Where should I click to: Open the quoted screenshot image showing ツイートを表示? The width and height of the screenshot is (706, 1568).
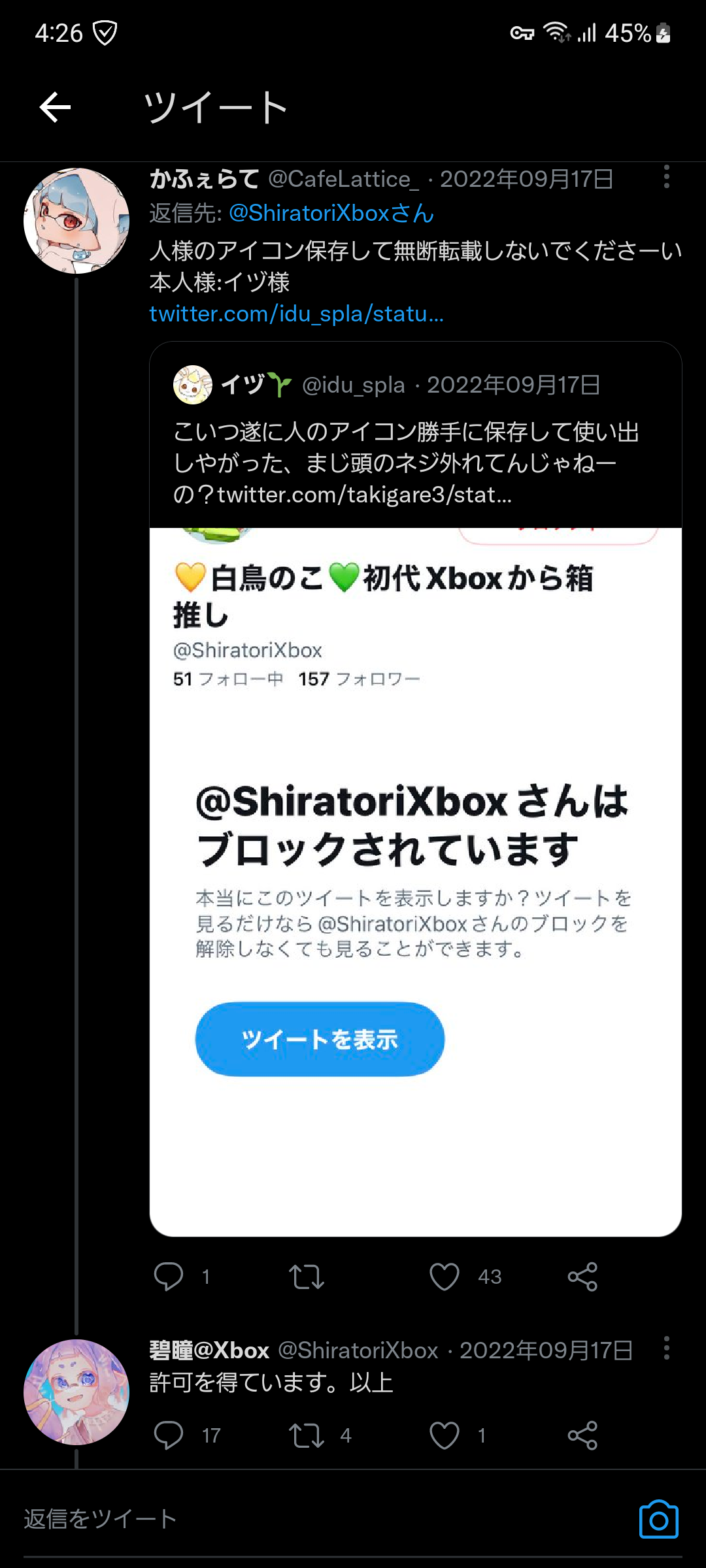click(x=416, y=882)
